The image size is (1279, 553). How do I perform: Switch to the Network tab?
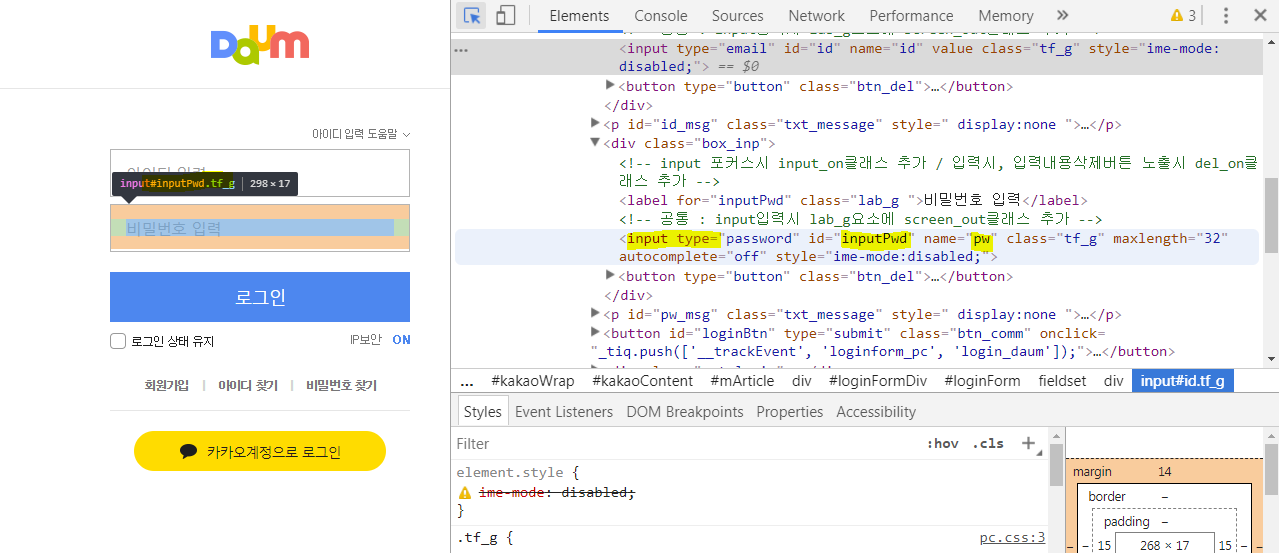coord(816,15)
